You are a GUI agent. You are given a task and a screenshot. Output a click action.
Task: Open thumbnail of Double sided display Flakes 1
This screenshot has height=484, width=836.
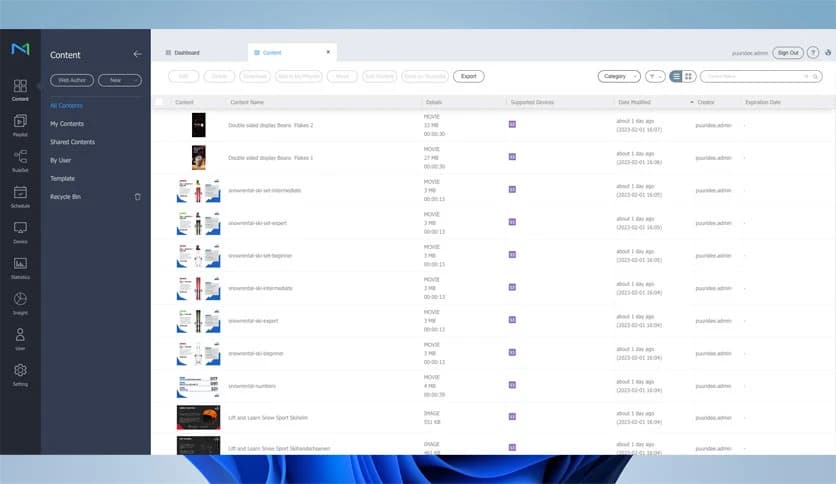(x=198, y=158)
